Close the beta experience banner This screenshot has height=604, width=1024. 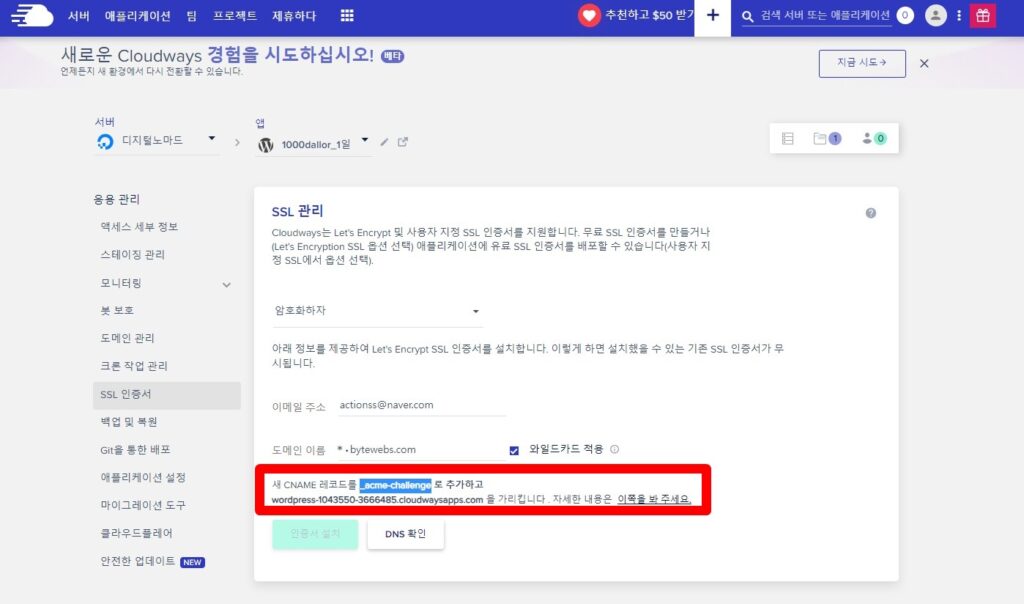(924, 63)
